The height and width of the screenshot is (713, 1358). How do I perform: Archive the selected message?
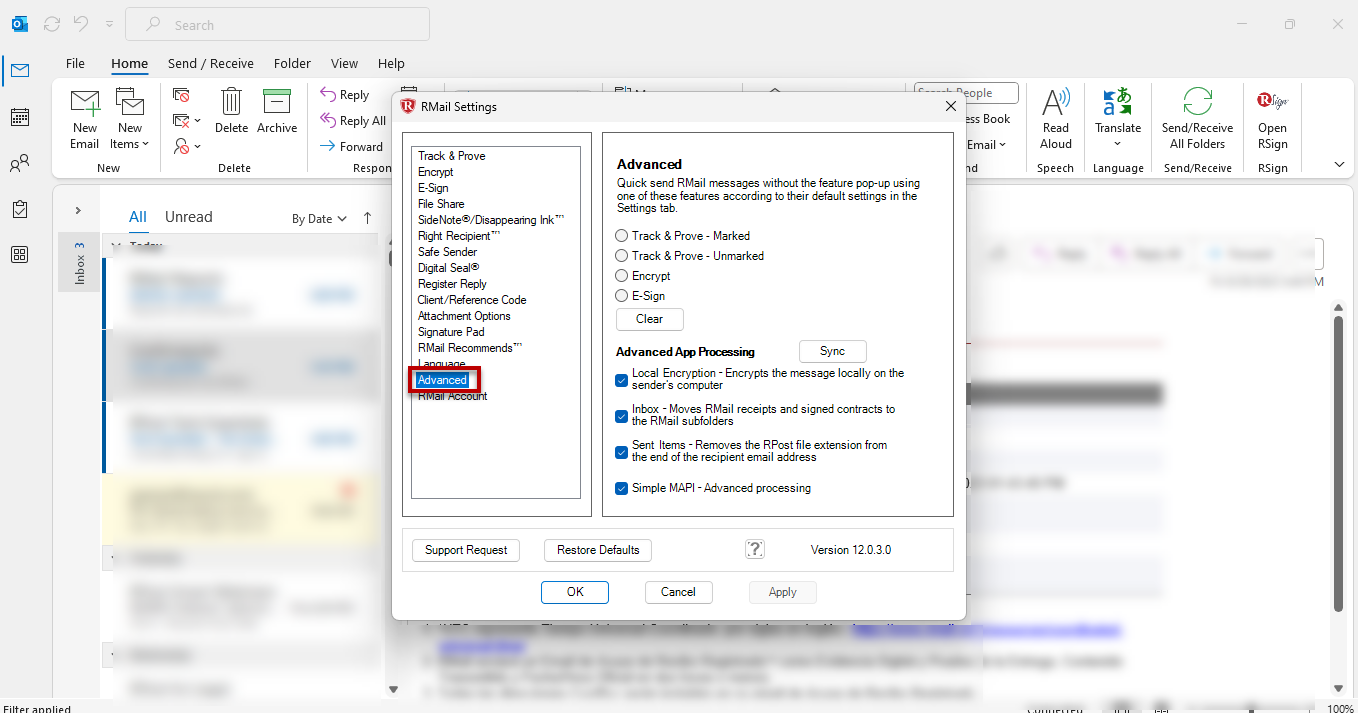pos(277,111)
